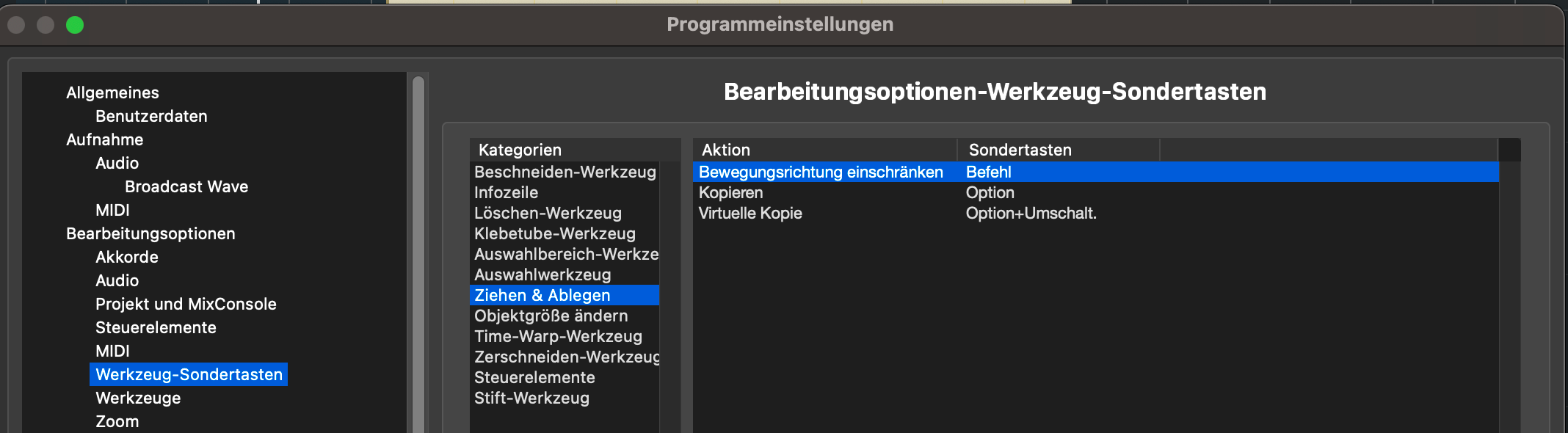Select the Zoom preferences page
This screenshot has width=1568, height=433.
click(x=117, y=421)
